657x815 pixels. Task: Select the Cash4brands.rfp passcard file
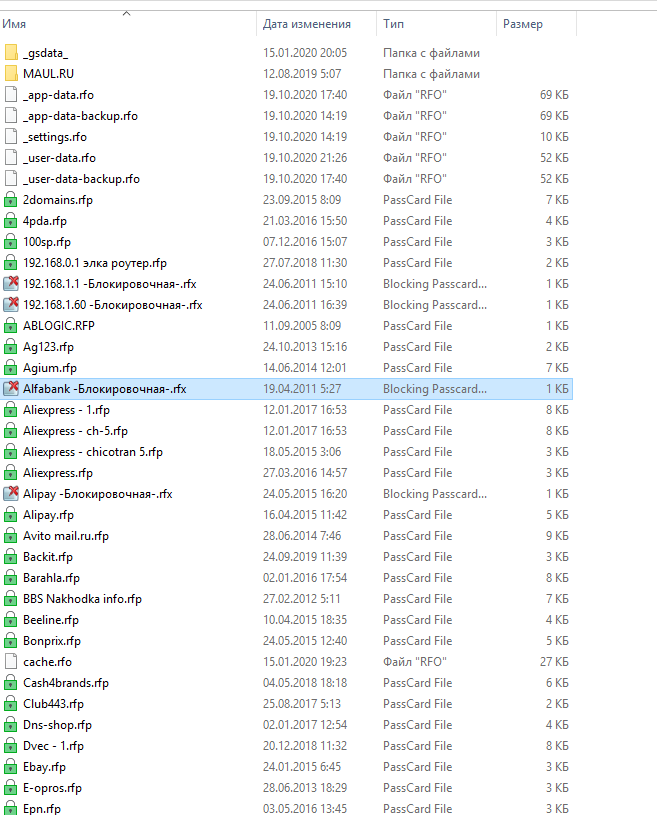(65, 683)
